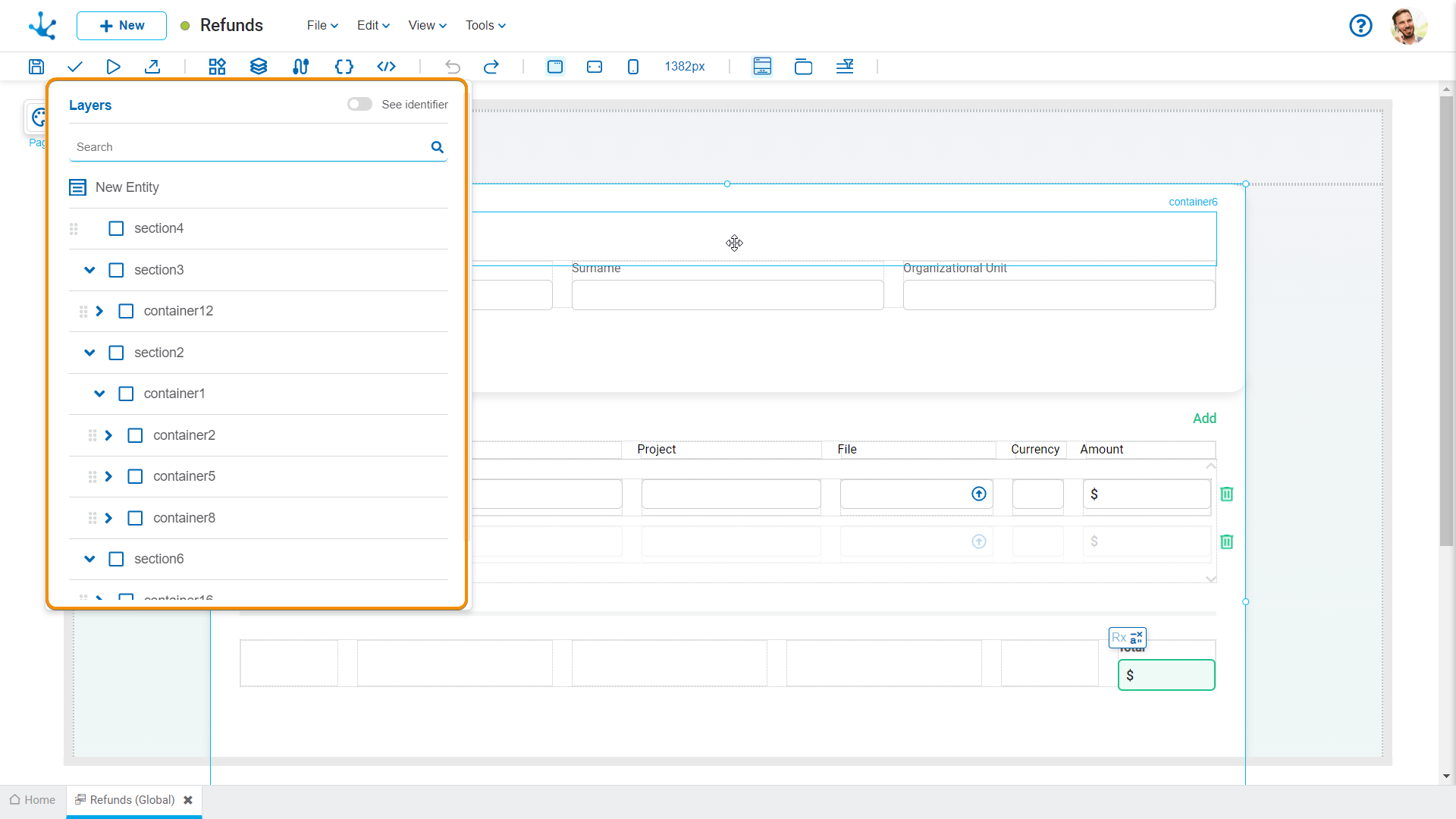
Task: Click the Add link above the grid
Action: point(1203,419)
